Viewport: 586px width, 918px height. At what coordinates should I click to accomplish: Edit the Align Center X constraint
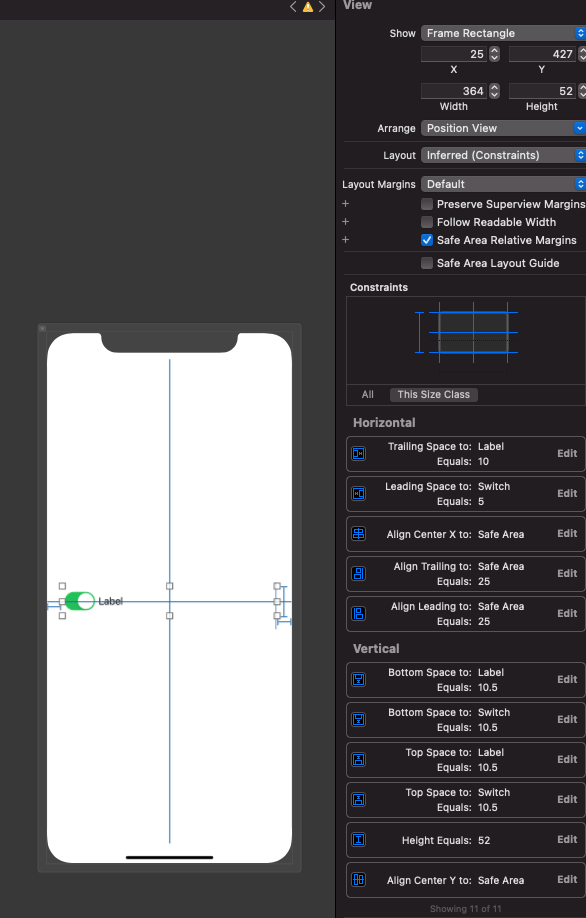pos(567,533)
